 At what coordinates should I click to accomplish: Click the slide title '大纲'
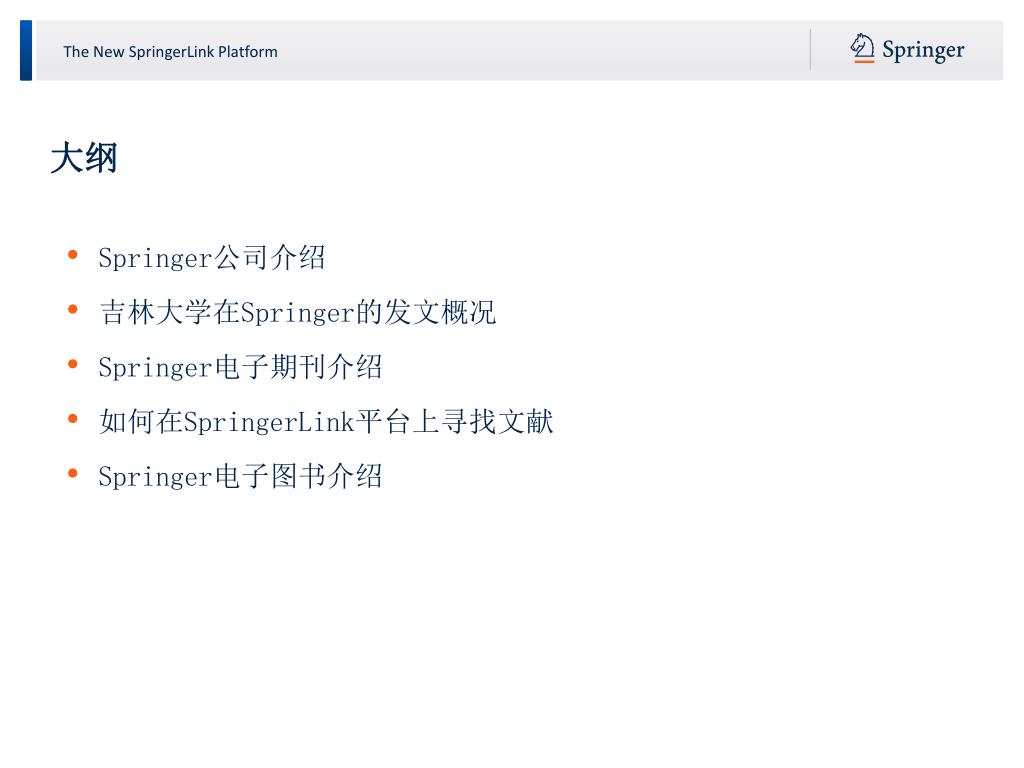(84, 158)
